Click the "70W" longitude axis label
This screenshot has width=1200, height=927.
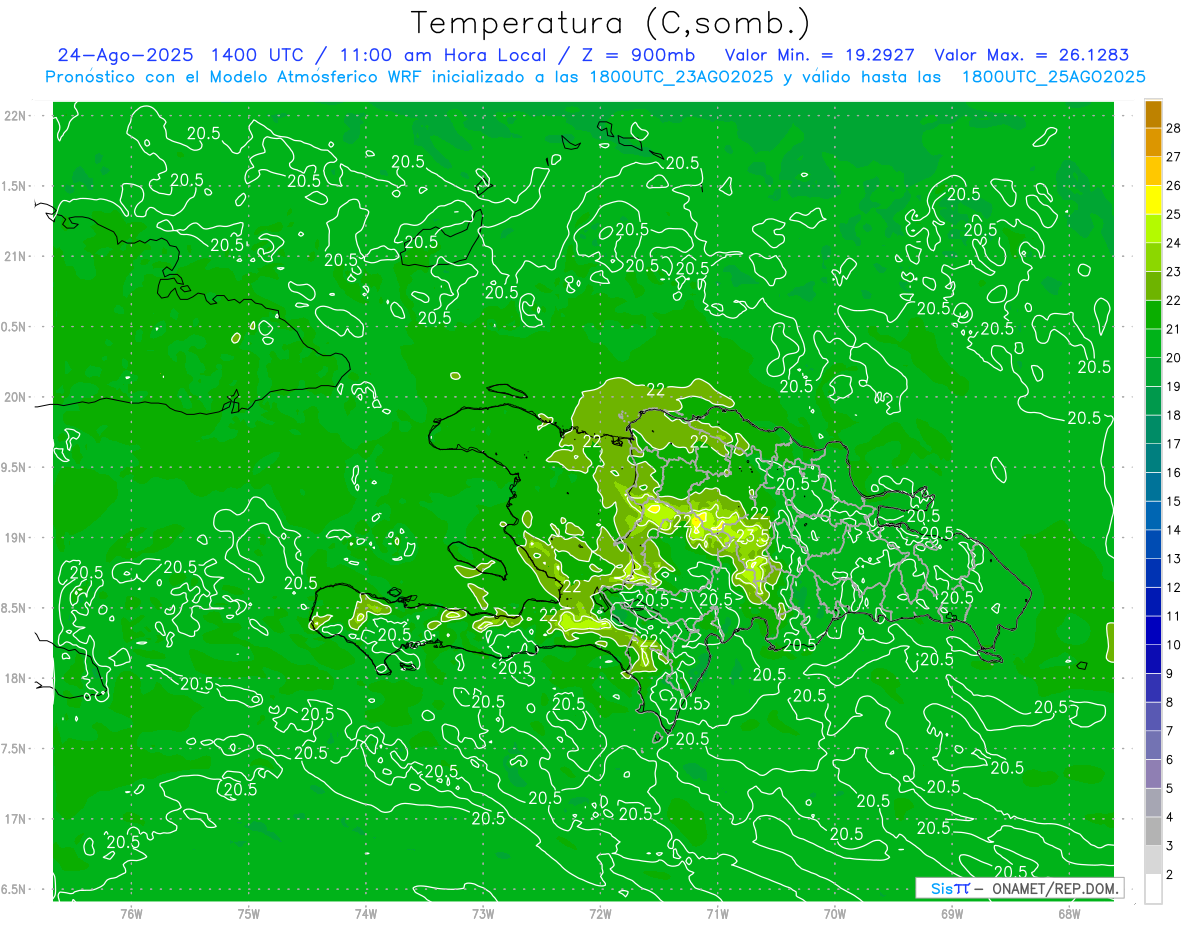pos(835,913)
